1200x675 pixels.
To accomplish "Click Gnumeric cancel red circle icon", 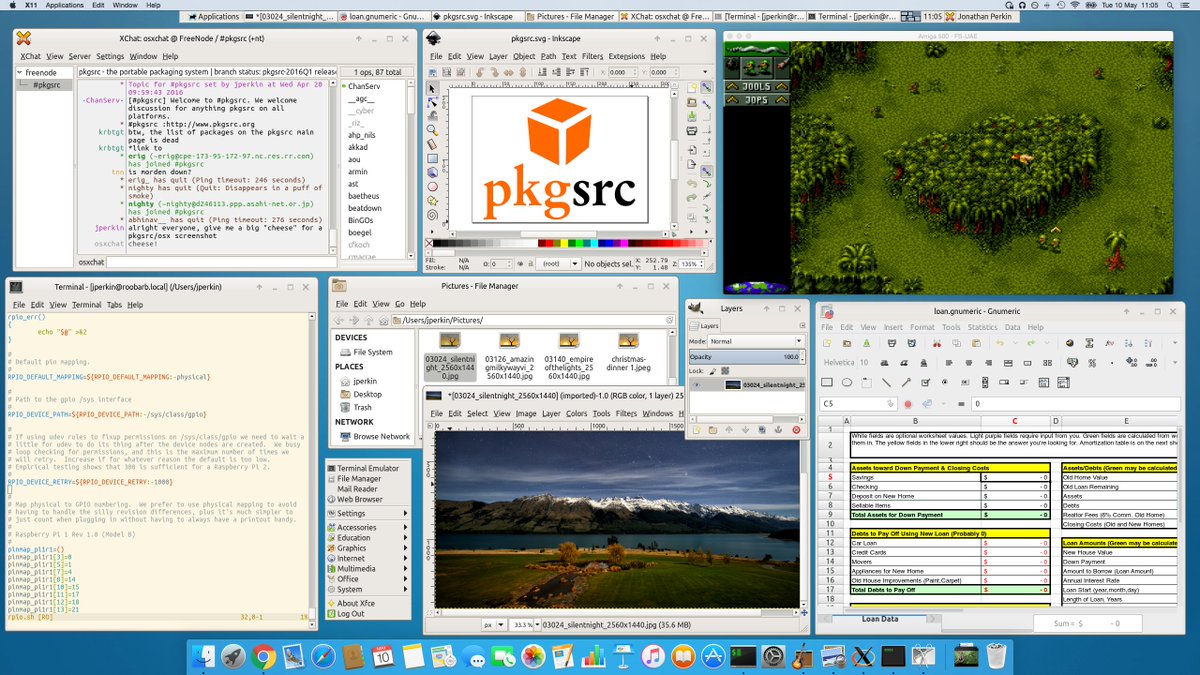I will (908, 404).
